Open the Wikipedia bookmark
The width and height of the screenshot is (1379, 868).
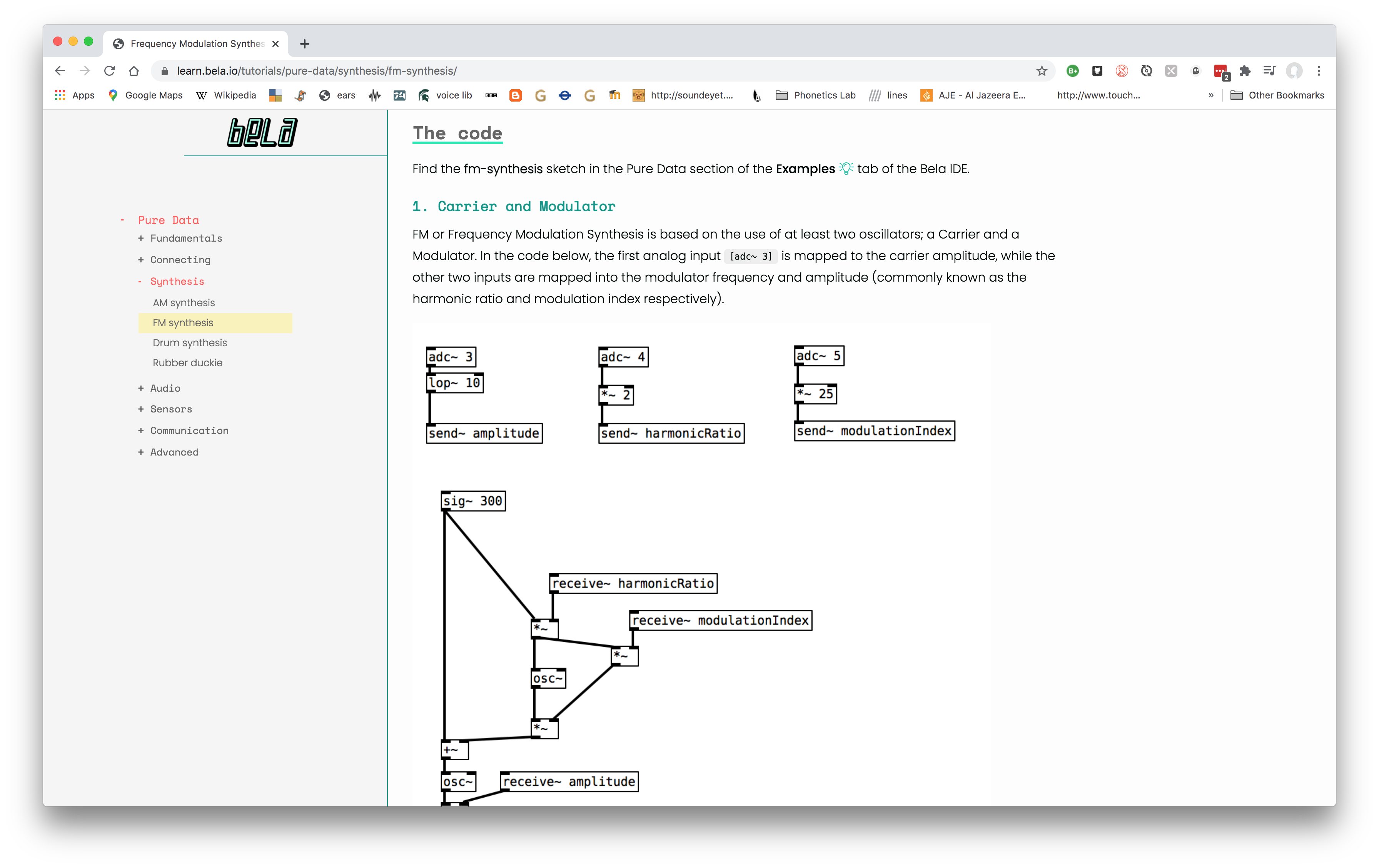coord(225,95)
